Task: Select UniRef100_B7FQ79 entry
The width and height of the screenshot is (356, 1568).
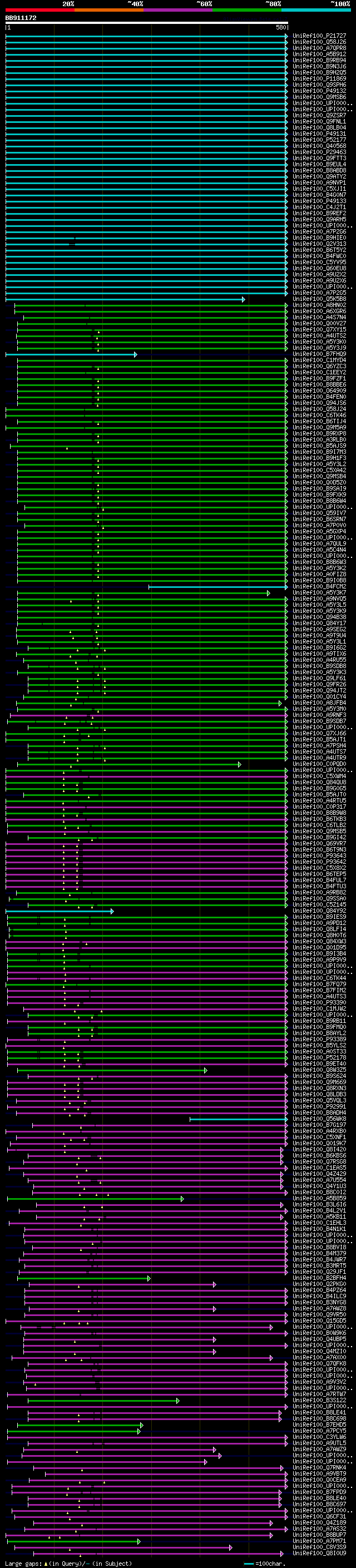Action: [319, 985]
